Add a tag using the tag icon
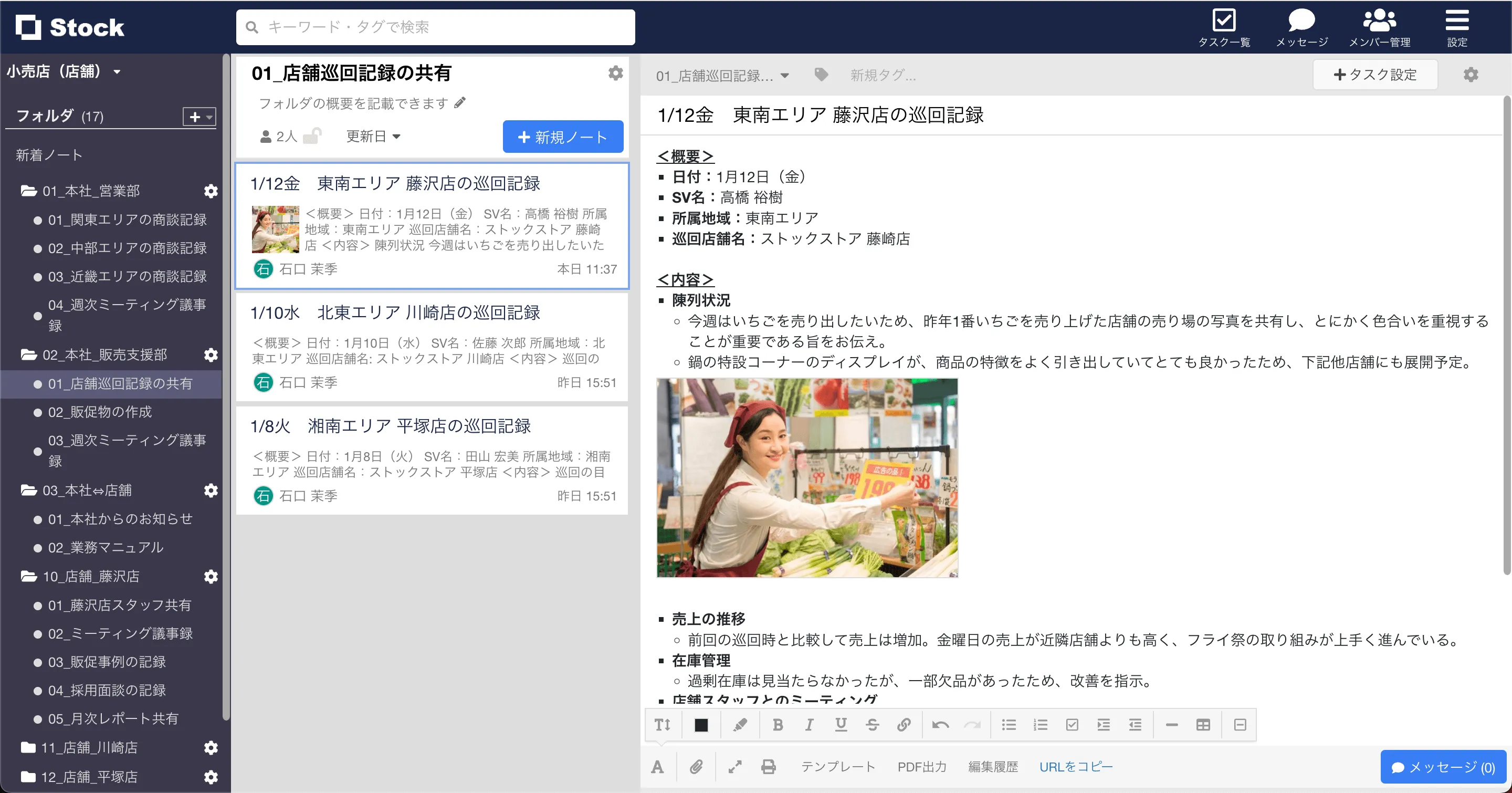 [821, 75]
